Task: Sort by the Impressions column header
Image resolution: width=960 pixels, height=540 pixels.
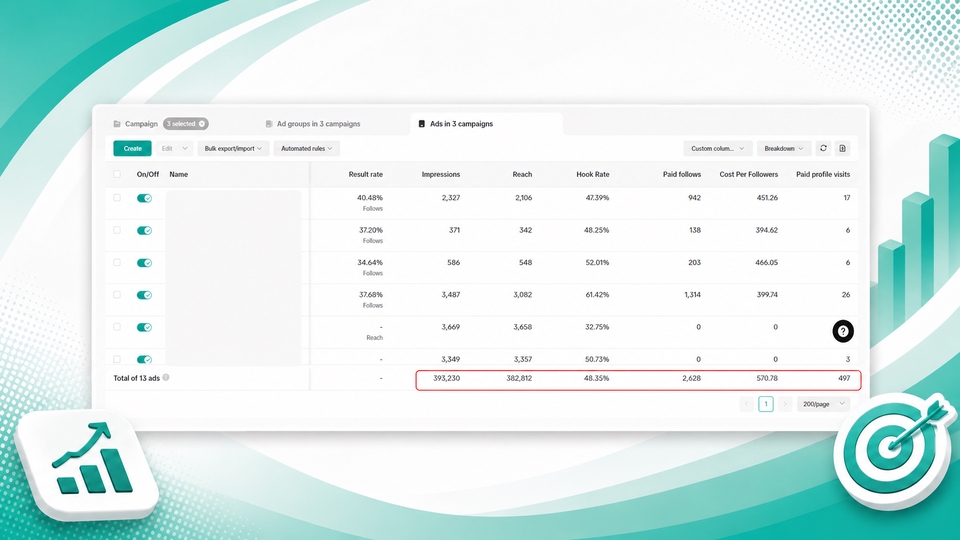Action: click(x=441, y=174)
